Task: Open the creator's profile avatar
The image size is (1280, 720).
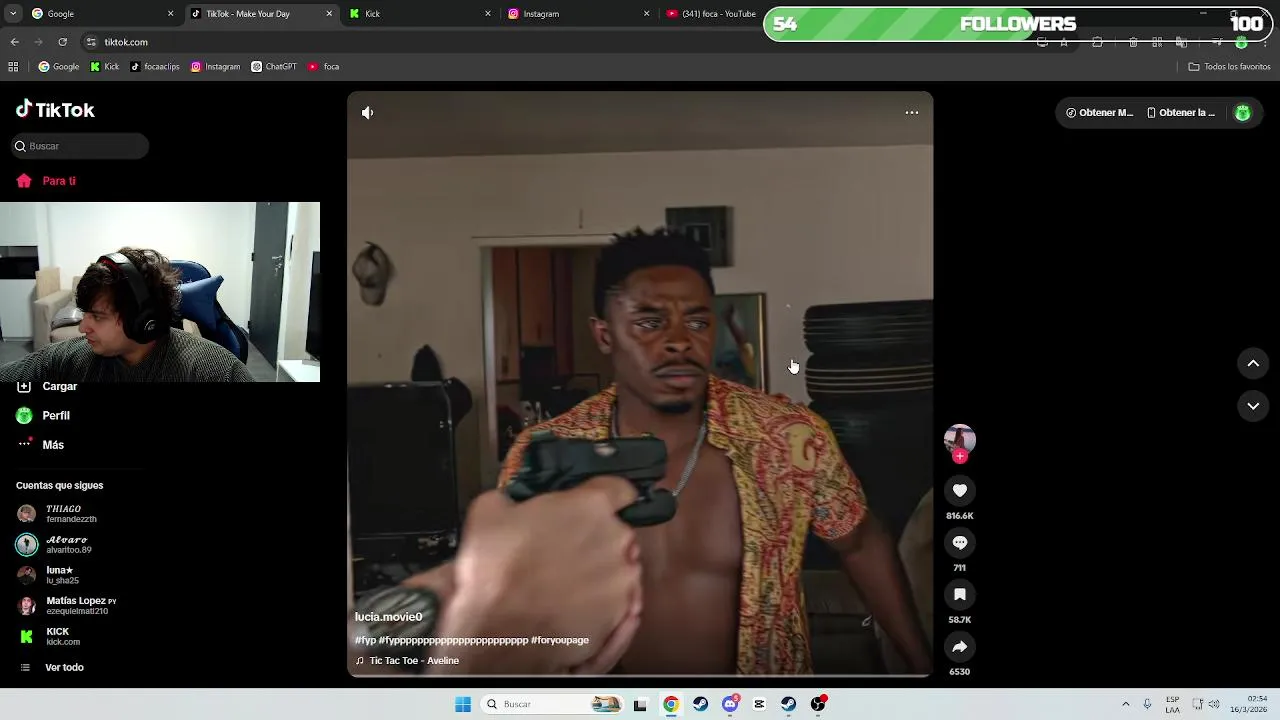Action: [960, 439]
